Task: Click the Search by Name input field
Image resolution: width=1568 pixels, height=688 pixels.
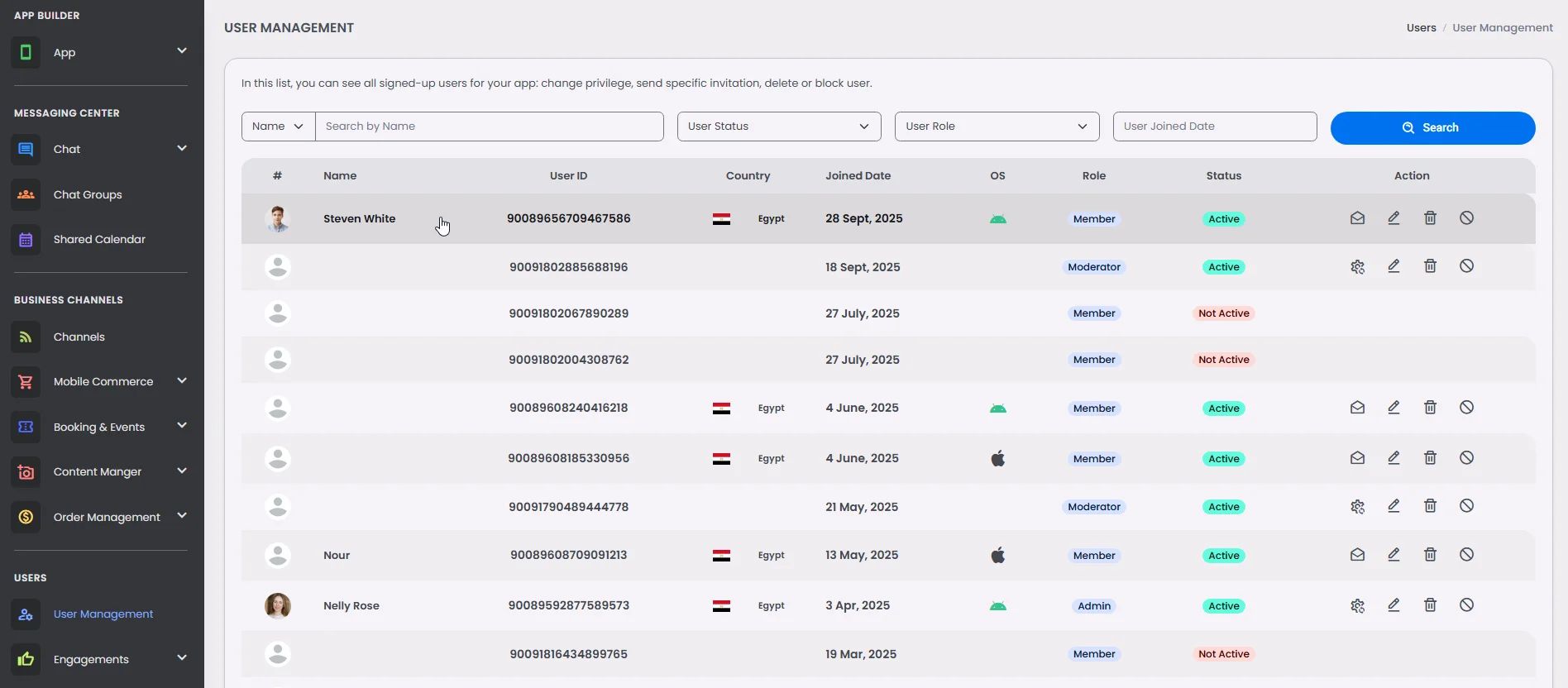Action: click(489, 127)
